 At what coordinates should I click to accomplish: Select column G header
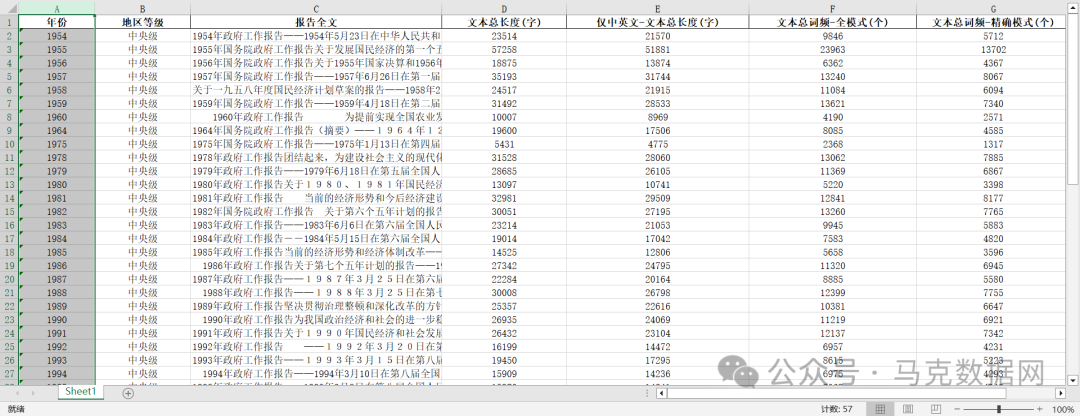tap(993, 9)
